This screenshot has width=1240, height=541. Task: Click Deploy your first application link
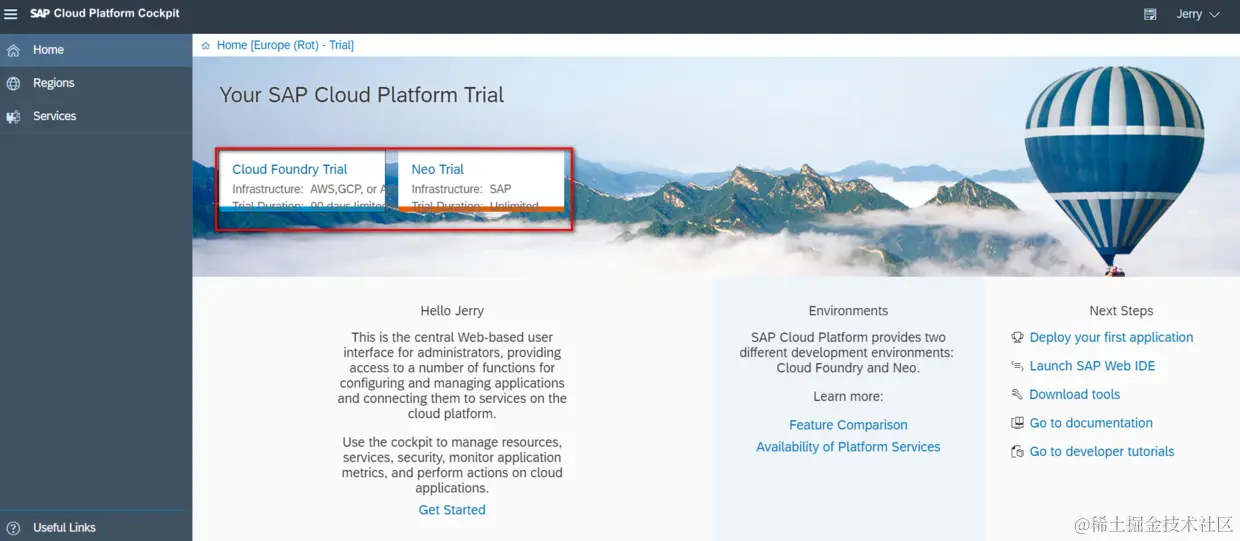click(1111, 338)
